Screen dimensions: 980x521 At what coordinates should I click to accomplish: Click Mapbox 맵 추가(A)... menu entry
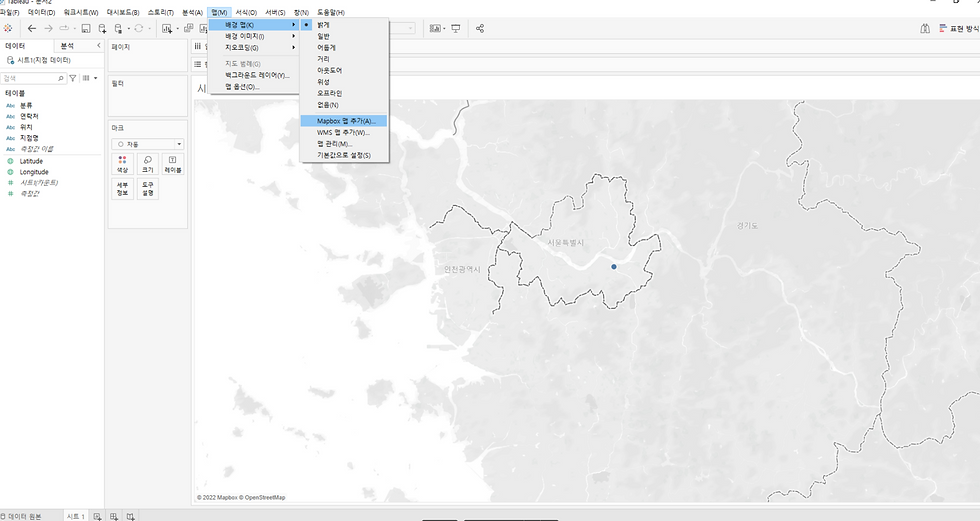click(x=344, y=121)
